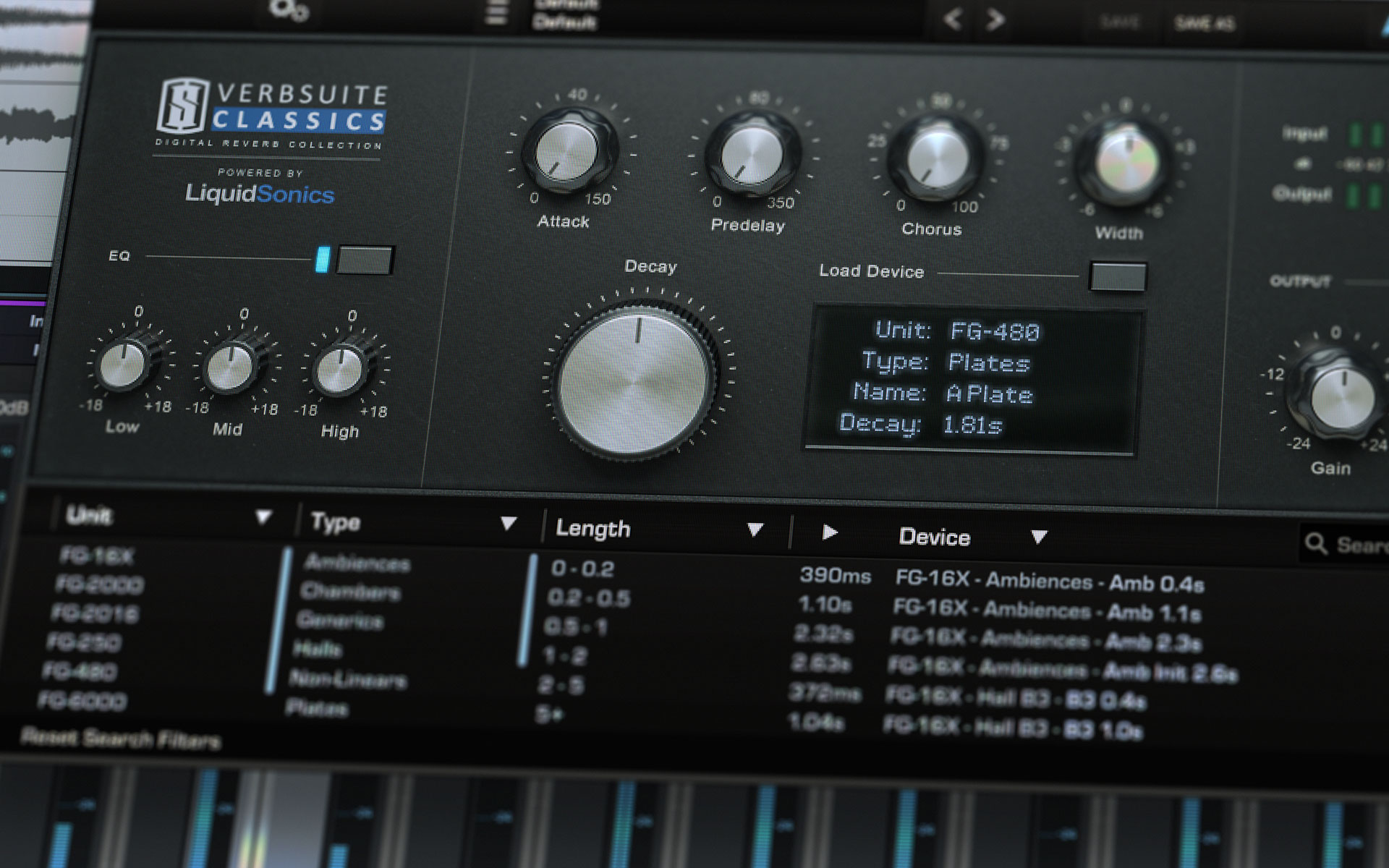Select unit FG-2000 in list
The height and width of the screenshot is (868, 1389).
[x=99, y=584]
